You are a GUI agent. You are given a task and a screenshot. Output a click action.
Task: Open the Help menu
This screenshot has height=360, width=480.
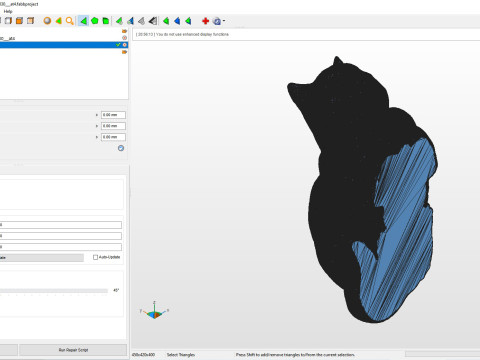coord(8,11)
